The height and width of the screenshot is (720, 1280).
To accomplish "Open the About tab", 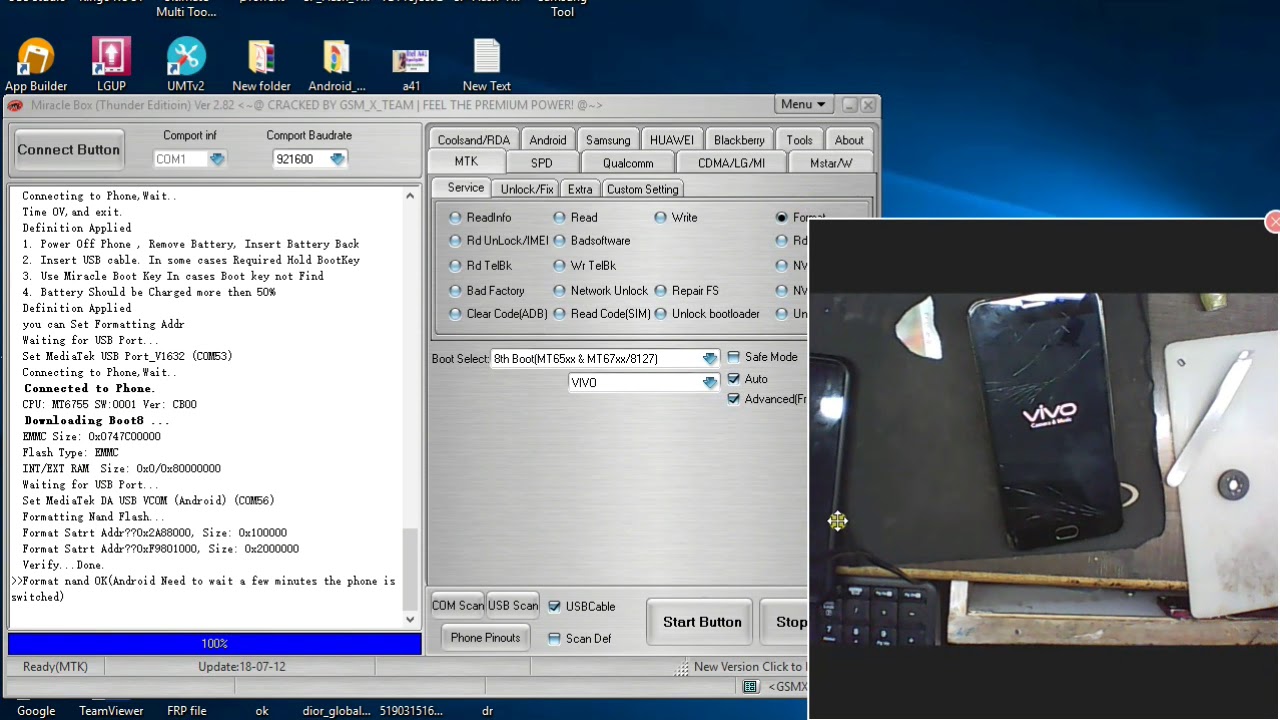I will [849, 140].
